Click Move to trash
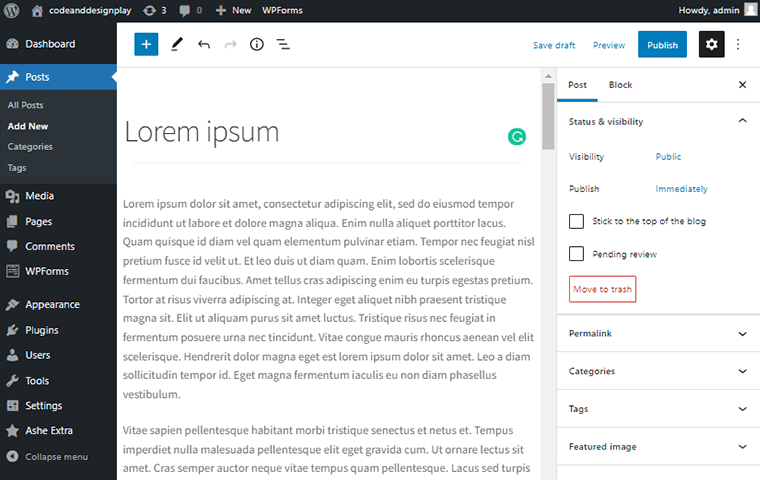The height and width of the screenshot is (480, 760). pyautogui.click(x=602, y=289)
